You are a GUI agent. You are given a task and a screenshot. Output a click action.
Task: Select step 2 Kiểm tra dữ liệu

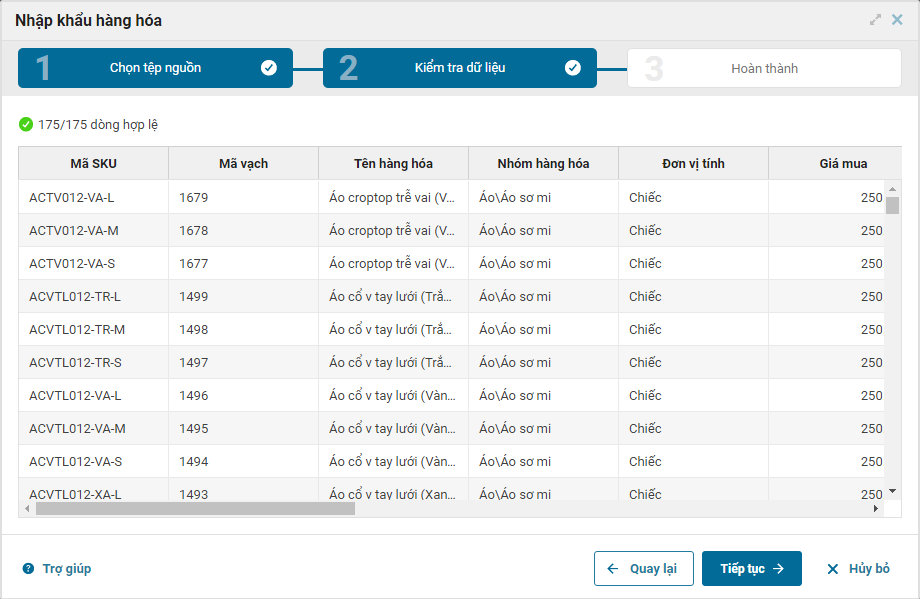(460, 68)
